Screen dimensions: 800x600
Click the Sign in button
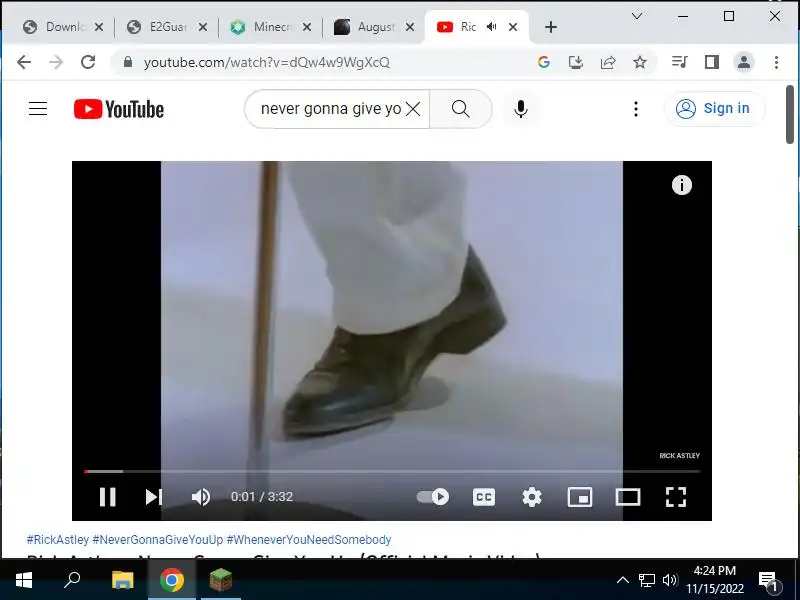(714, 109)
